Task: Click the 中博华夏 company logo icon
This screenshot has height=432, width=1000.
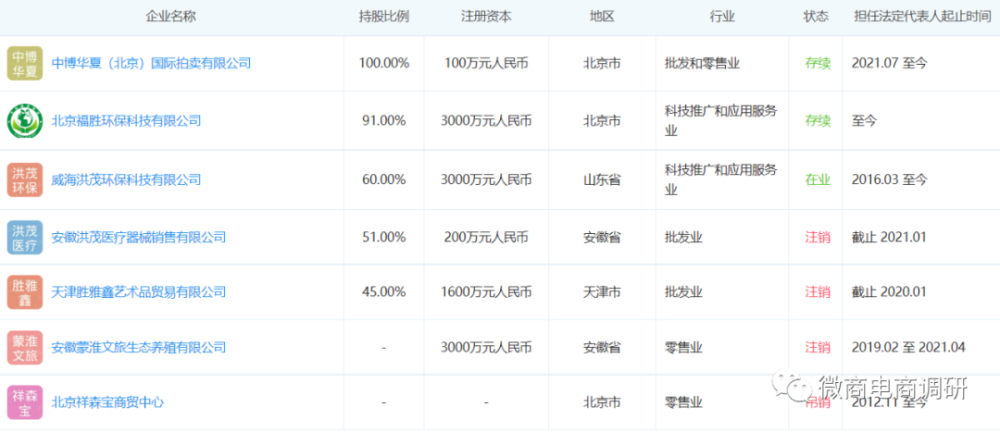Action: 25,63
